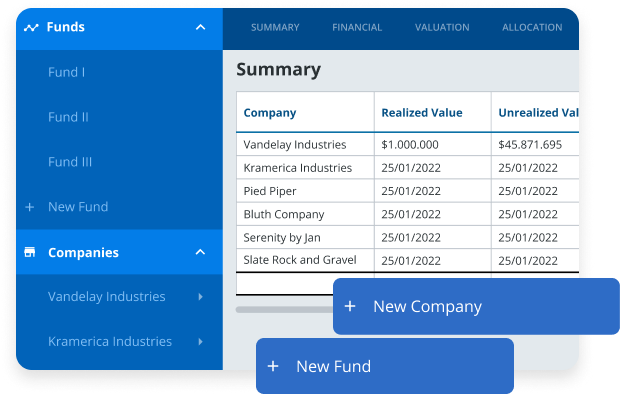The image size is (620, 394).
Task: Click the Funds section header
Action: pos(119,29)
